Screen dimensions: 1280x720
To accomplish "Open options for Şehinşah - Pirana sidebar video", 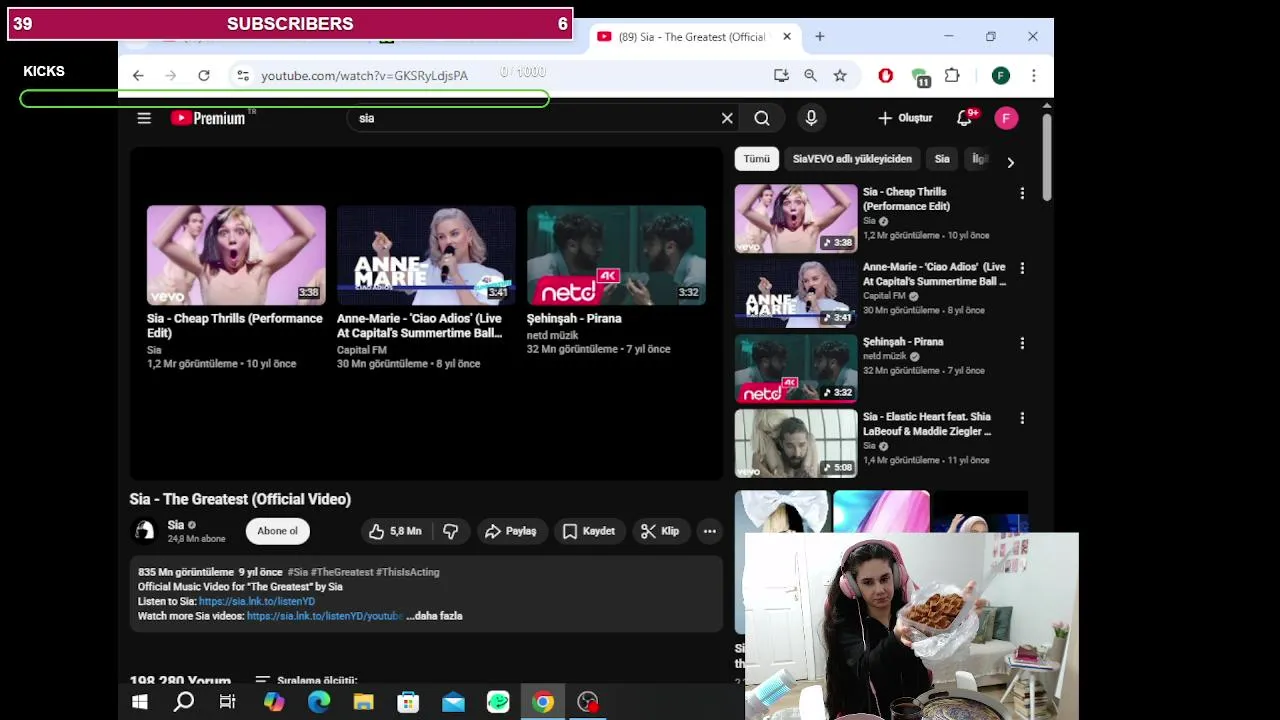I will point(1022,343).
